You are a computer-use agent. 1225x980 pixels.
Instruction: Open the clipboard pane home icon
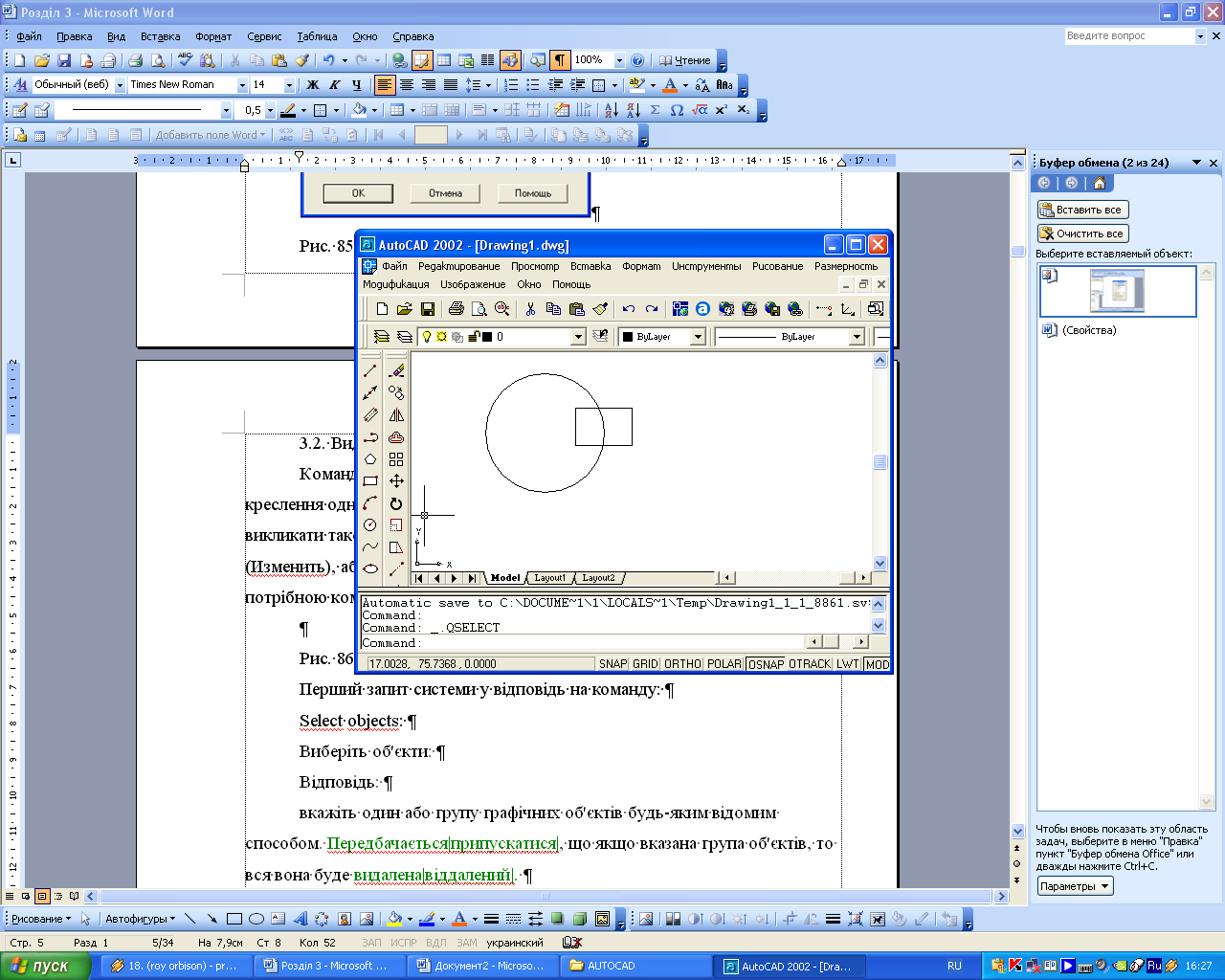coord(1100,183)
